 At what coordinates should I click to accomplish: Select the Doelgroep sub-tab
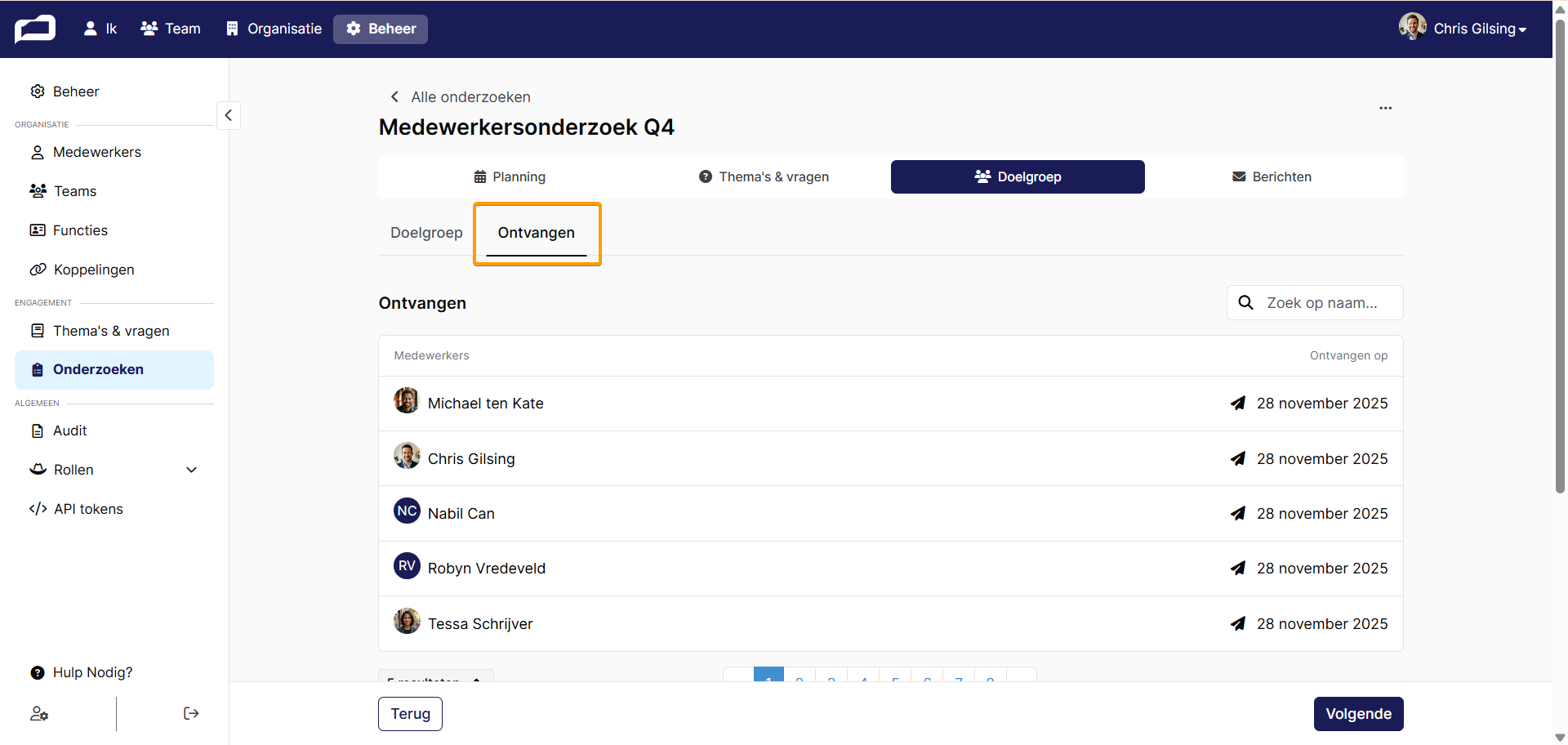426,233
